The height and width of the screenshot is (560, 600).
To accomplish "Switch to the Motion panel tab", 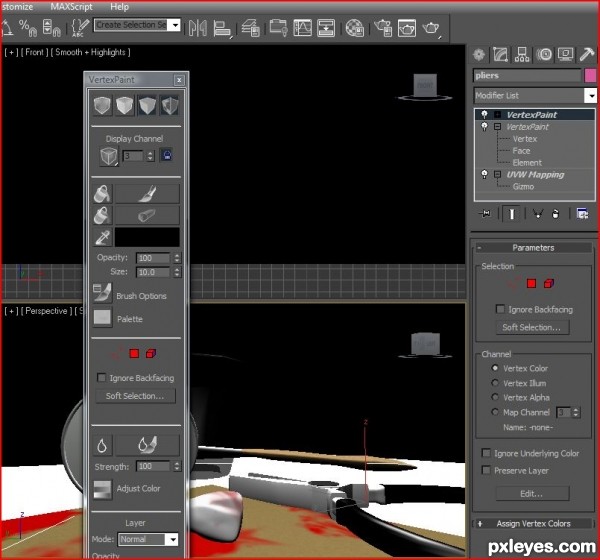I will click(x=544, y=54).
